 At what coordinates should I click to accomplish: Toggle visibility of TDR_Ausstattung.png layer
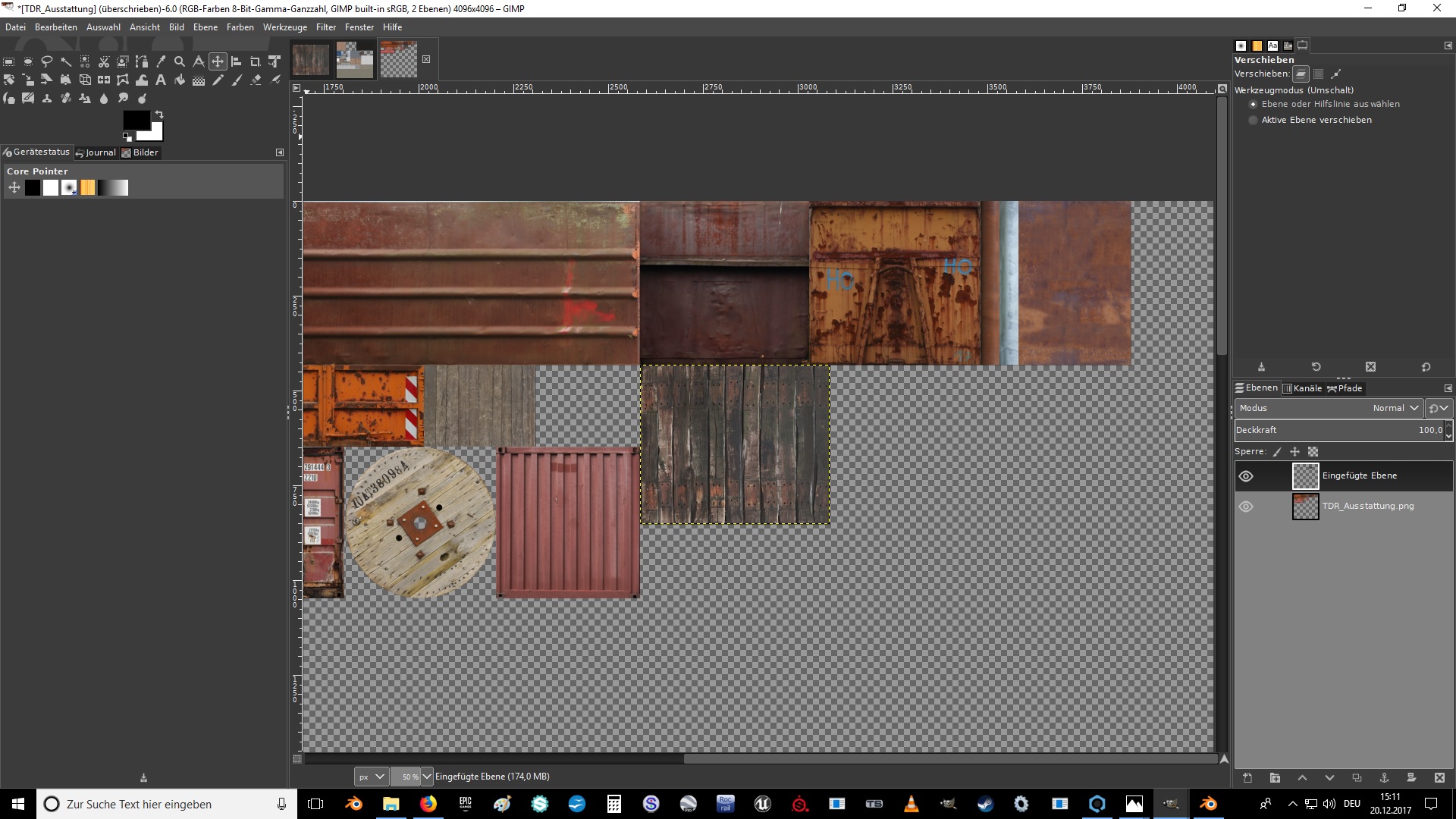point(1246,507)
